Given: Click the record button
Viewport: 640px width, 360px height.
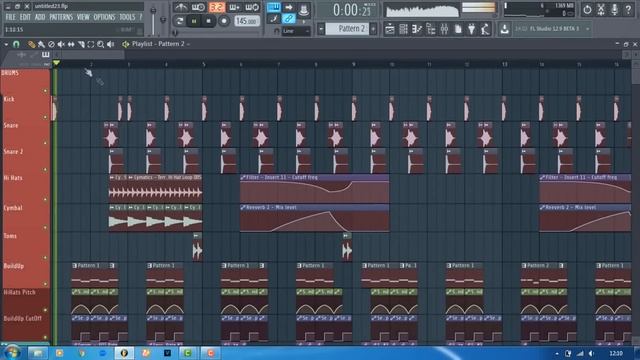Looking at the screenshot, I should [224, 21].
